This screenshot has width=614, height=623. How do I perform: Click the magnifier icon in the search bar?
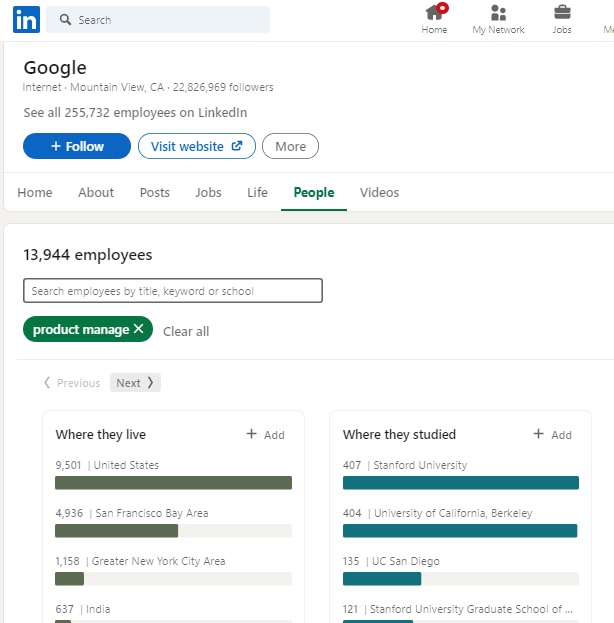(65, 19)
